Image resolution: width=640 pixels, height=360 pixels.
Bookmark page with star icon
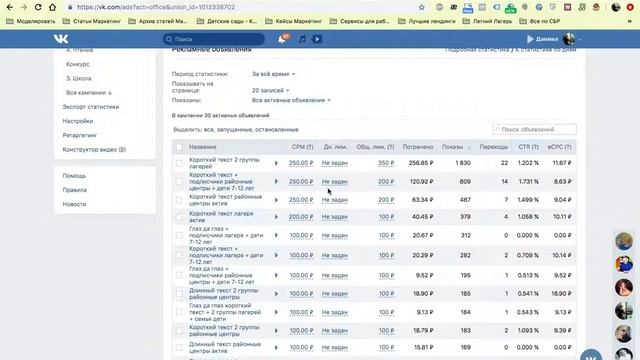(422, 7)
